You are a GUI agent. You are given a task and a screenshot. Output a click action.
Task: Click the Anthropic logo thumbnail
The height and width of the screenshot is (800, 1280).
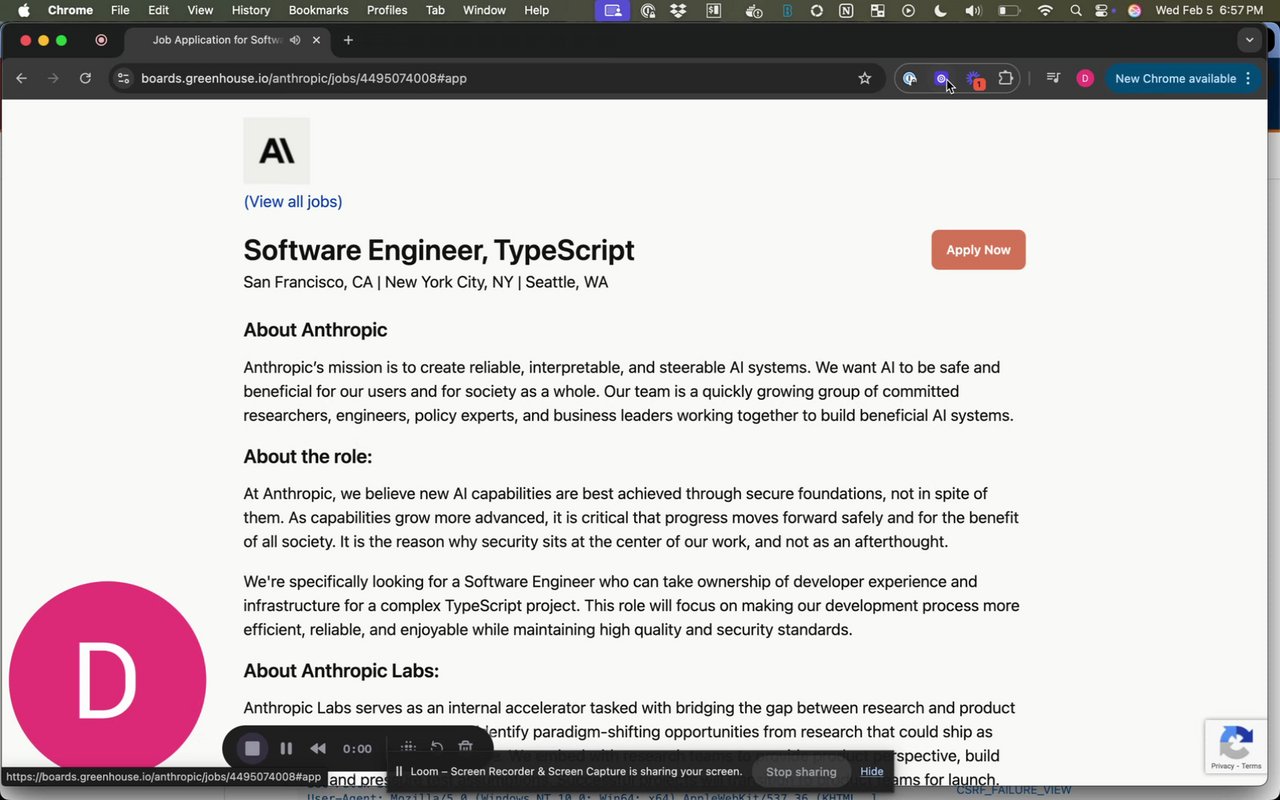(277, 151)
